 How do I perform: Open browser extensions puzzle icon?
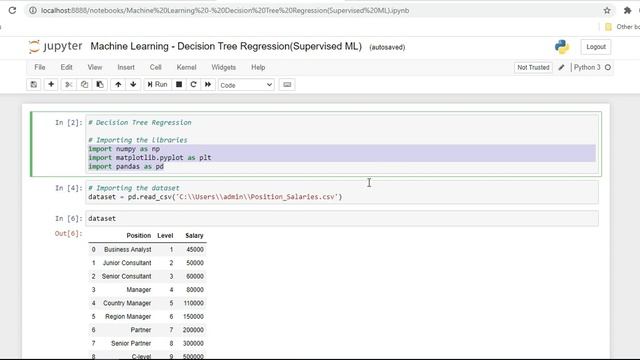628,11
